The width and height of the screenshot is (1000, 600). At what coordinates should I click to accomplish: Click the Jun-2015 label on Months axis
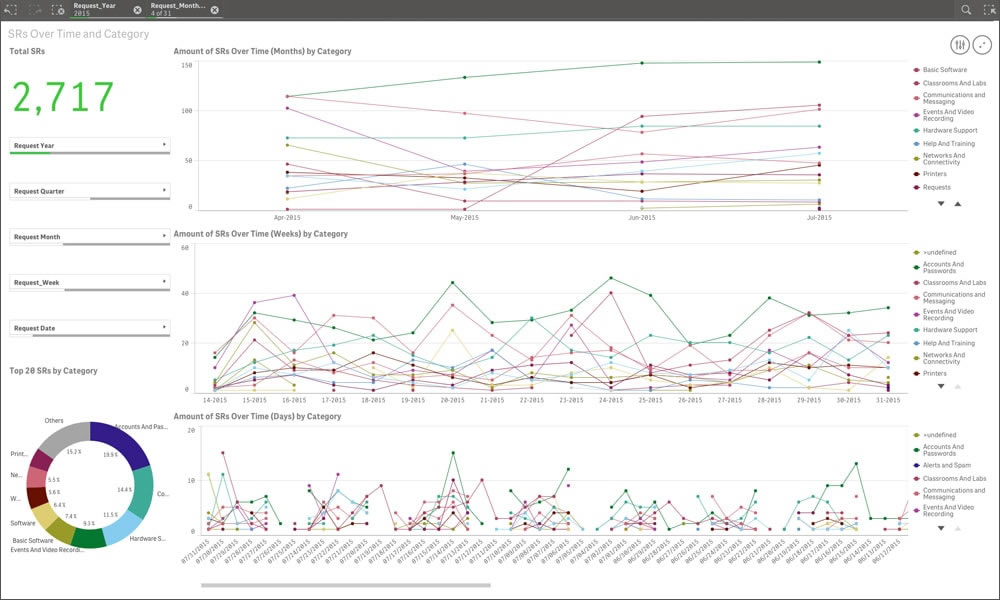pos(642,217)
